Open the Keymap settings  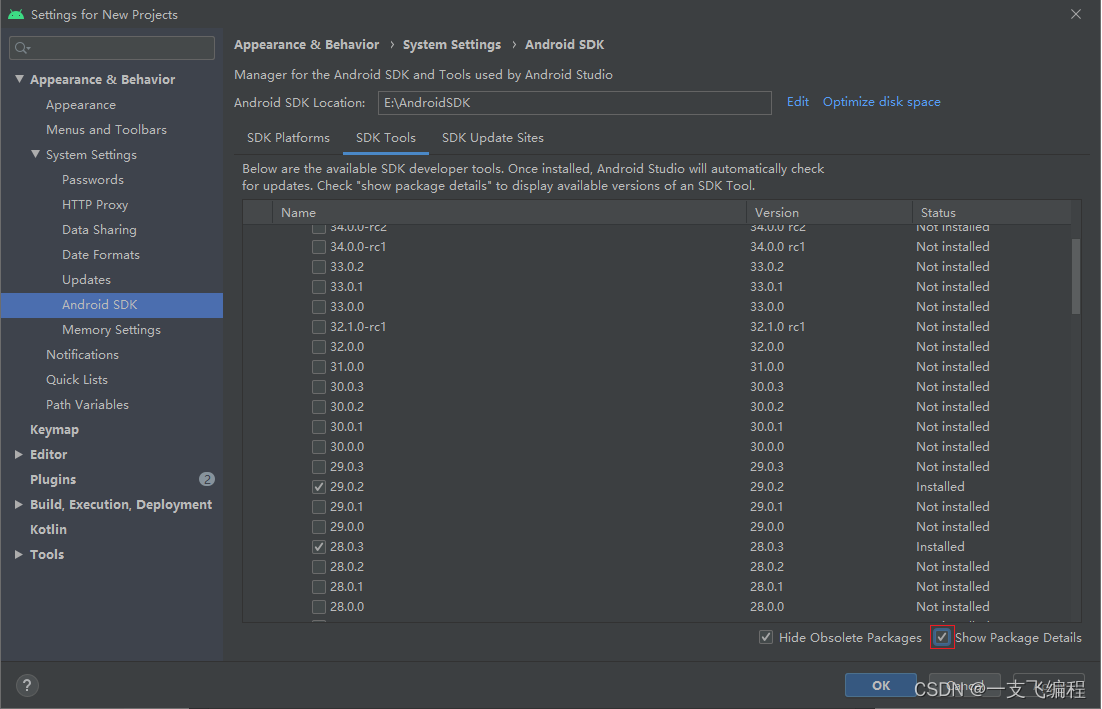[54, 429]
